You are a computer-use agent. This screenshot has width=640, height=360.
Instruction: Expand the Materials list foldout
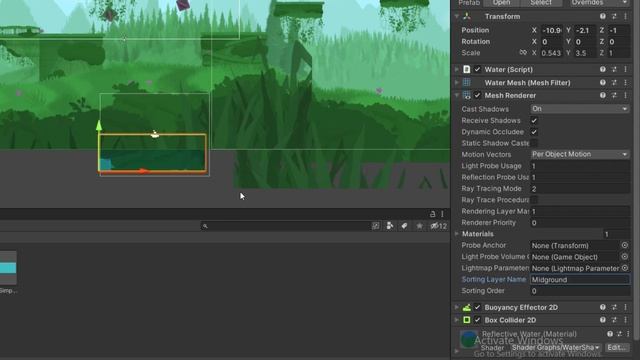click(457, 234)
